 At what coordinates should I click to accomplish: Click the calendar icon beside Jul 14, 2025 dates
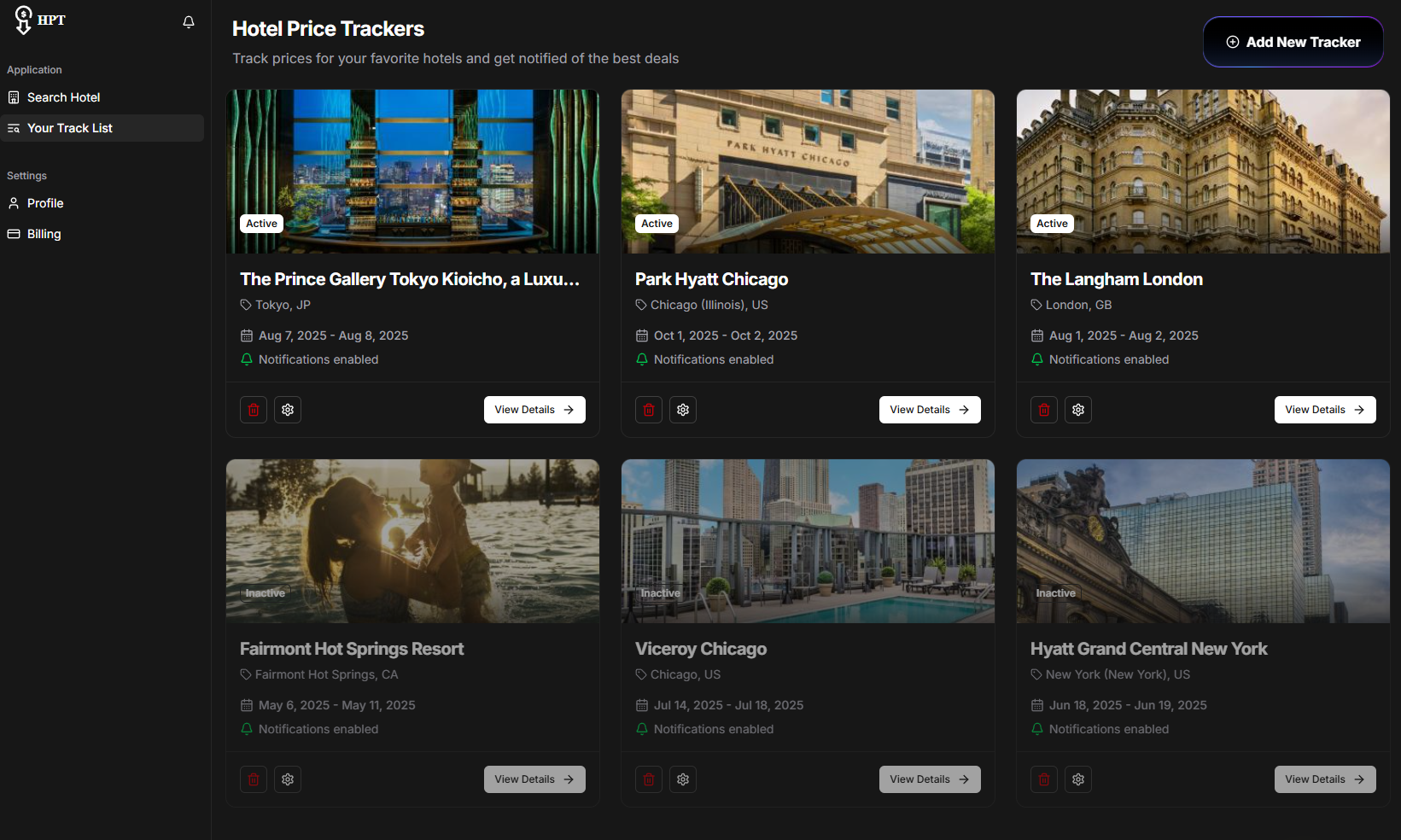point(642,705)
